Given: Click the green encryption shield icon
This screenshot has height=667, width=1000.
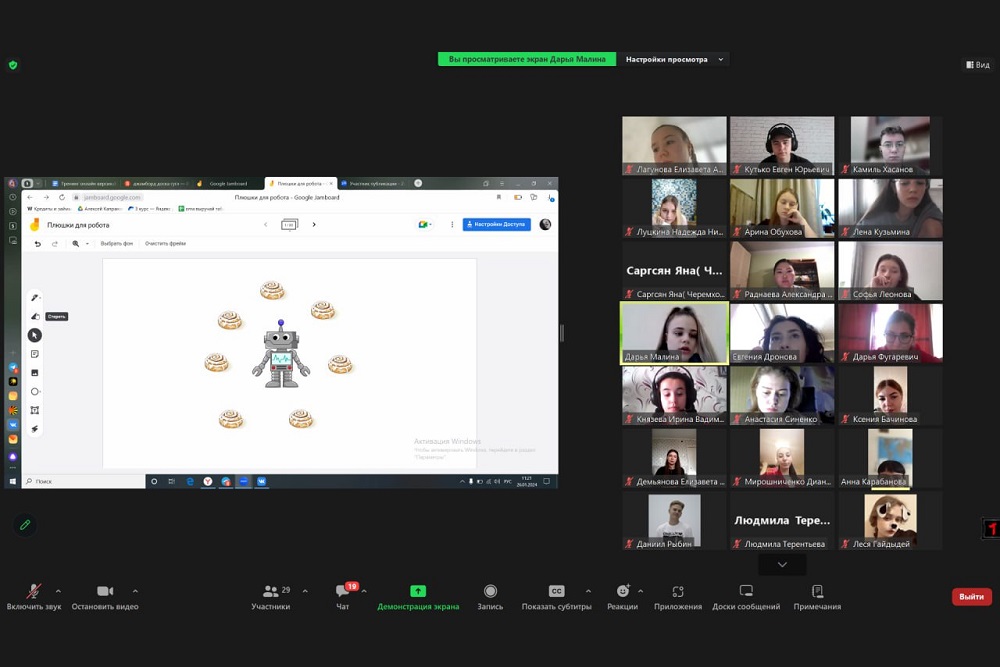Looking at the screenshot, I should (x=13, y=65).
